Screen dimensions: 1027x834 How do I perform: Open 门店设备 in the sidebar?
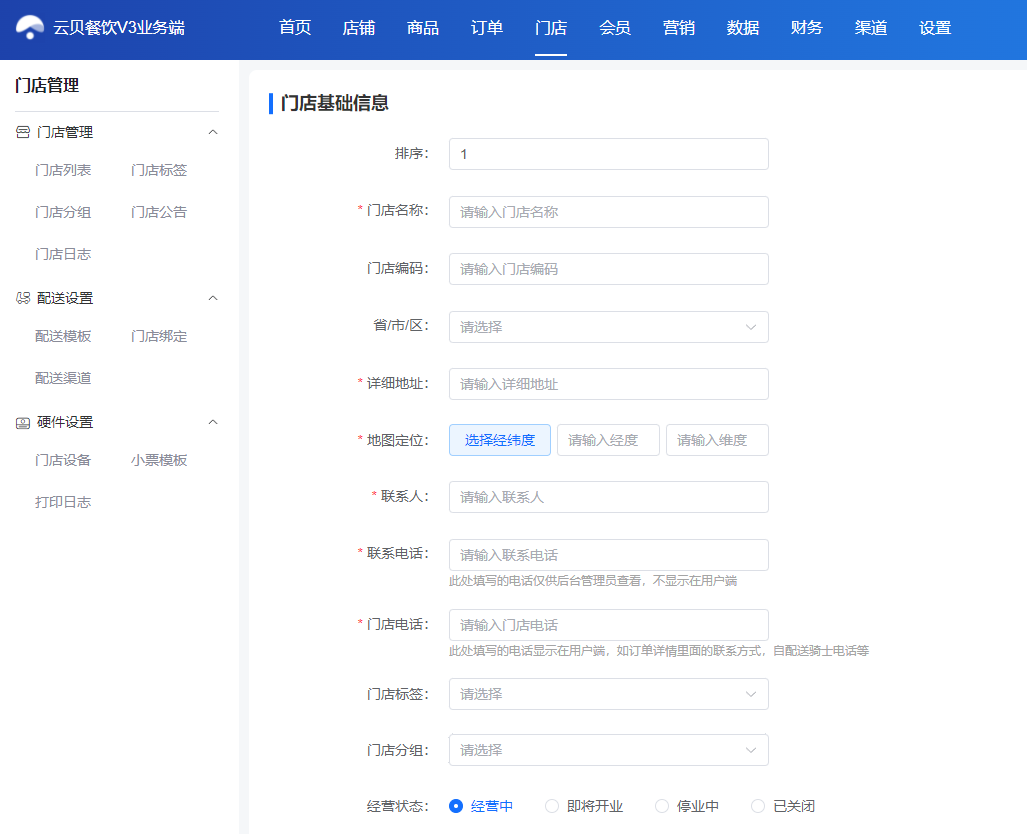[63, 461]
